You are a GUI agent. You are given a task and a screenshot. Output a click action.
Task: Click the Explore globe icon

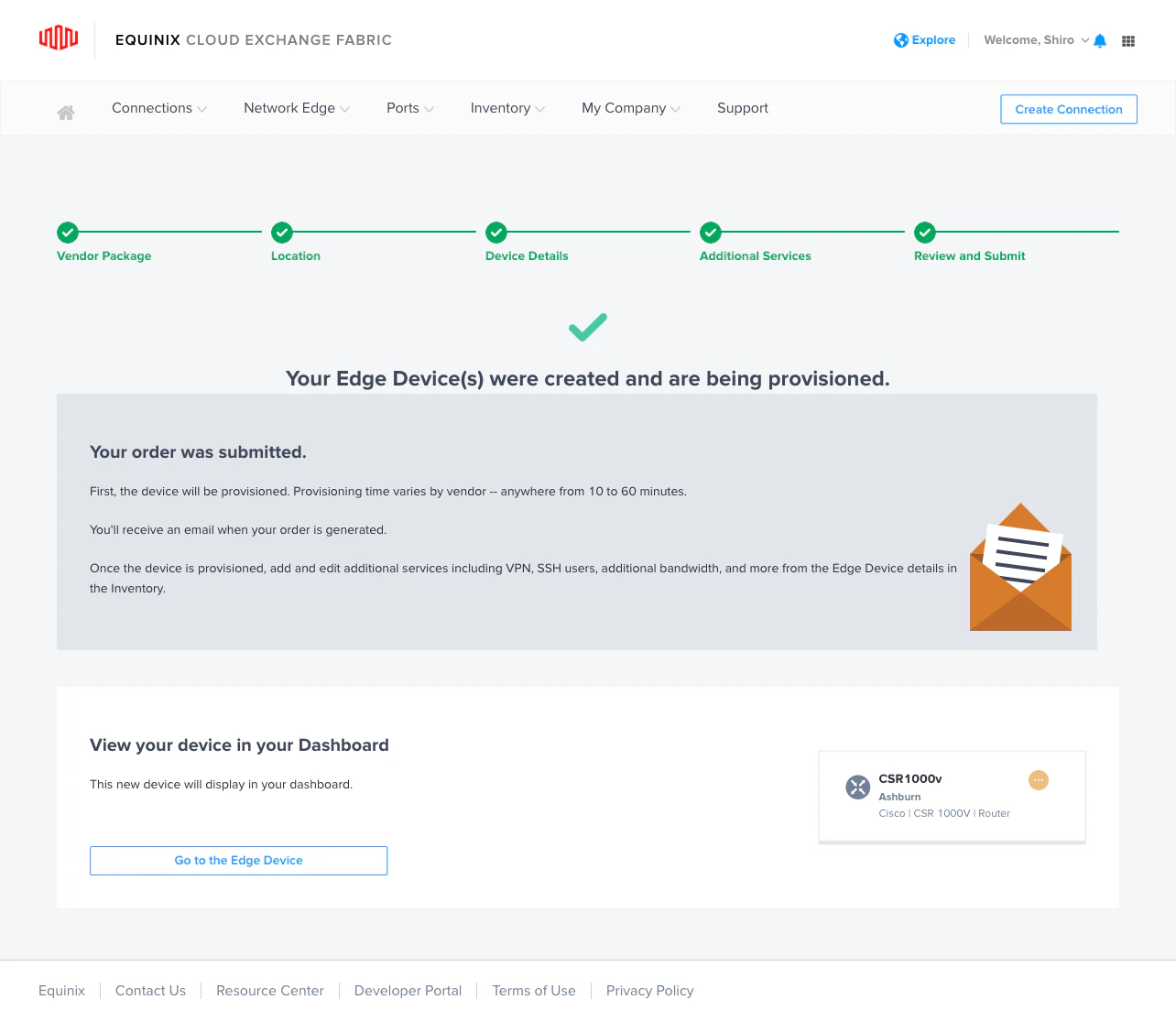click(901, 40)
